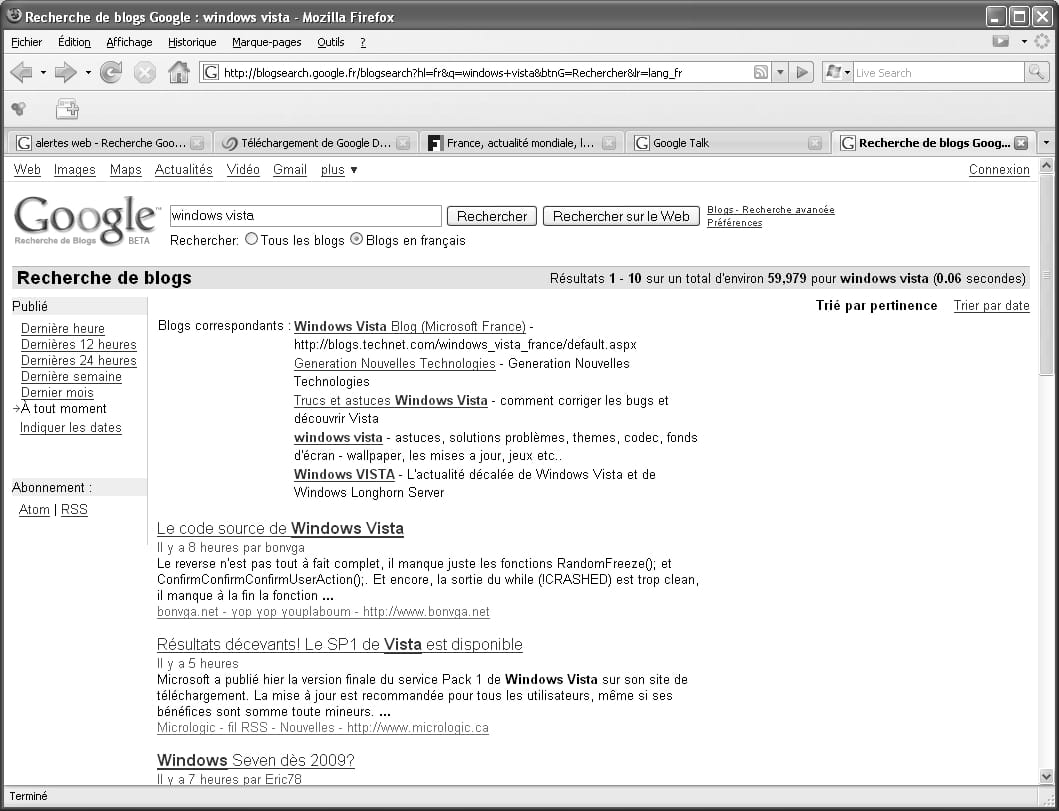Open 'Blogs - Recherche avancée' link

pyautogui.click(x=771, y=210)
